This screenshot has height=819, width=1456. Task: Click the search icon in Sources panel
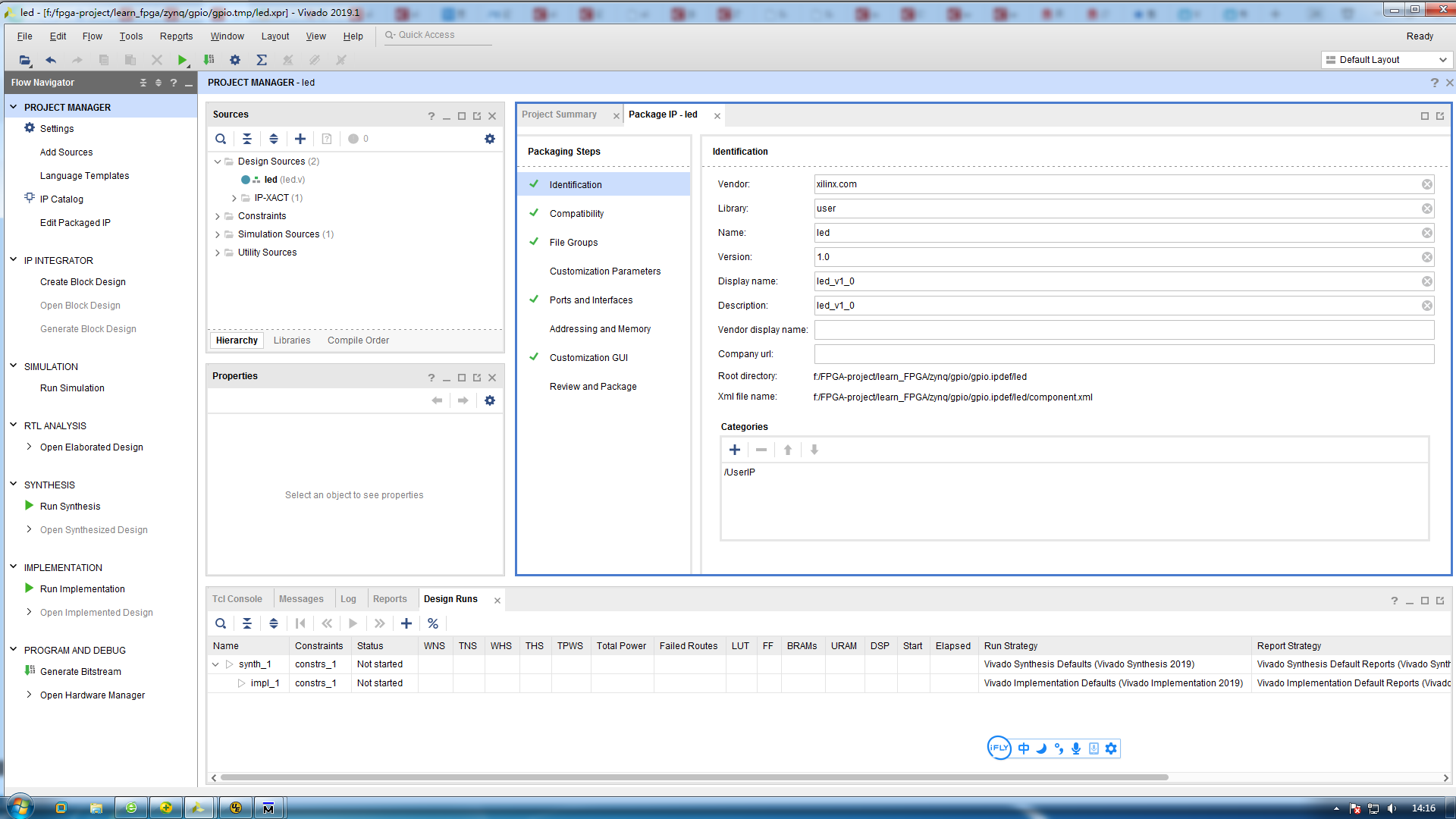pyautogui.click(x=221, y=139)
